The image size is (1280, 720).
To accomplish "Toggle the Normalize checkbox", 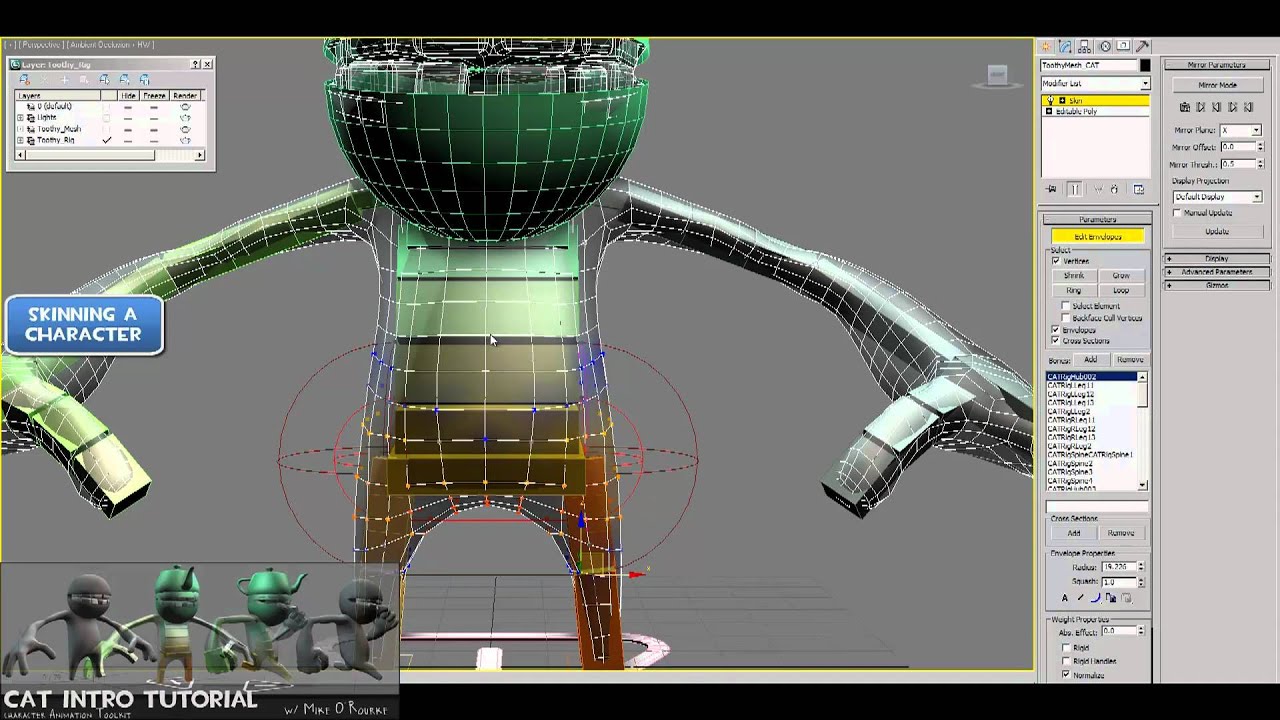I will [1067, 675].
